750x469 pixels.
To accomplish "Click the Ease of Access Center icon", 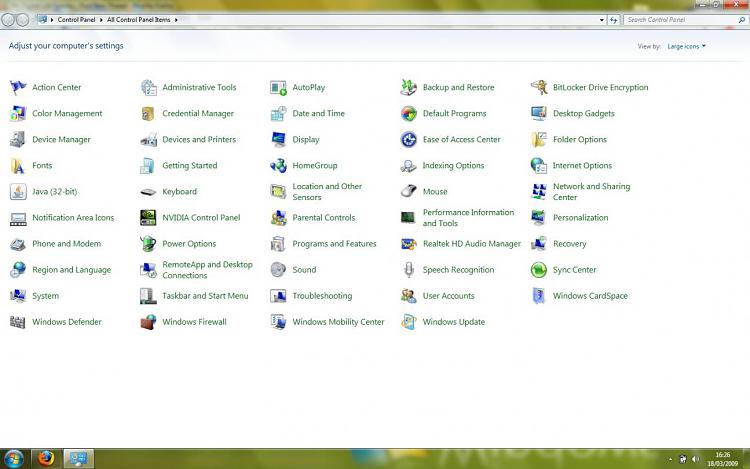I will [408, 140].
